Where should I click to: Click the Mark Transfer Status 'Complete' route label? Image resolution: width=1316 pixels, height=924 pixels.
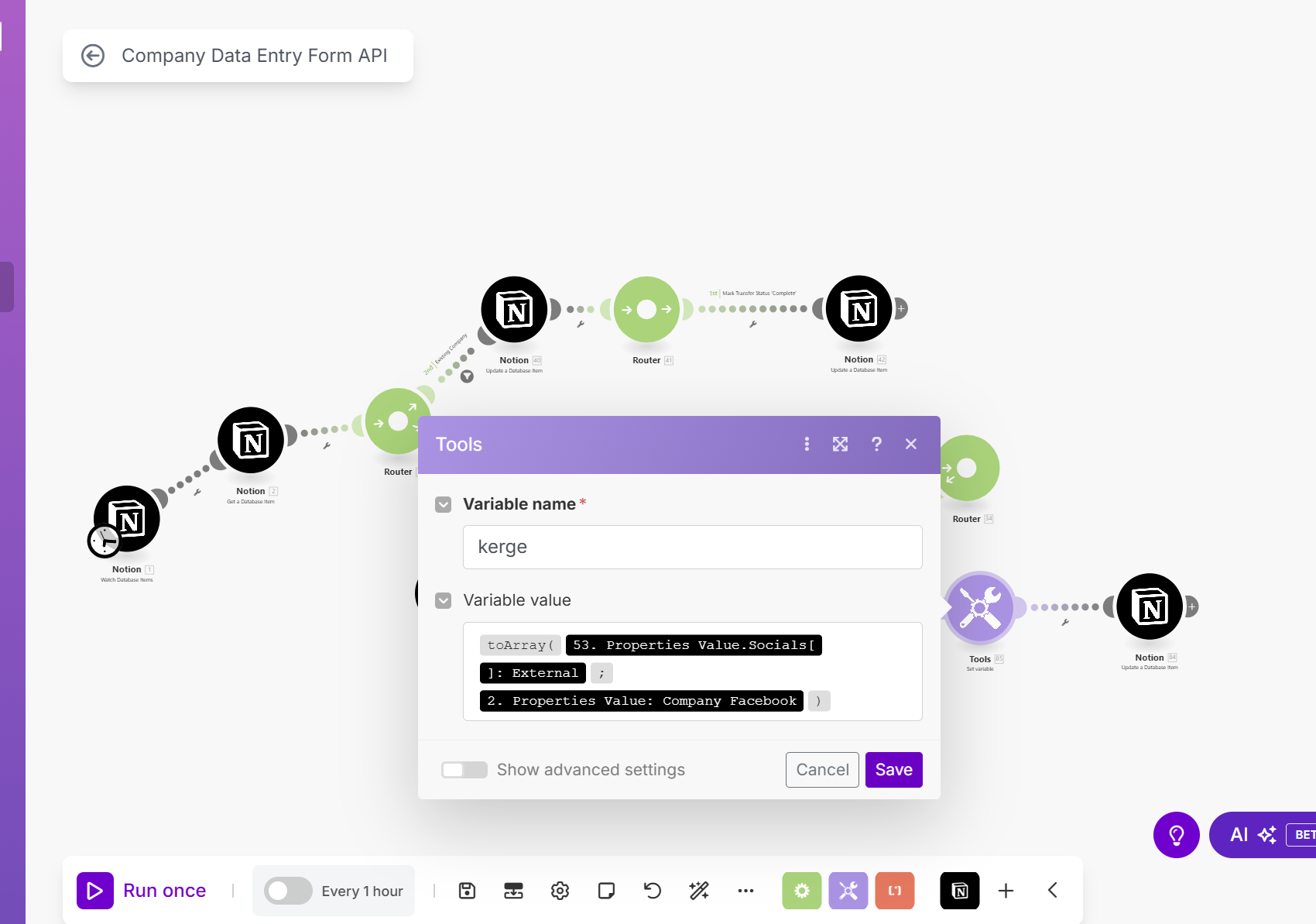click(x=759, y=294)
